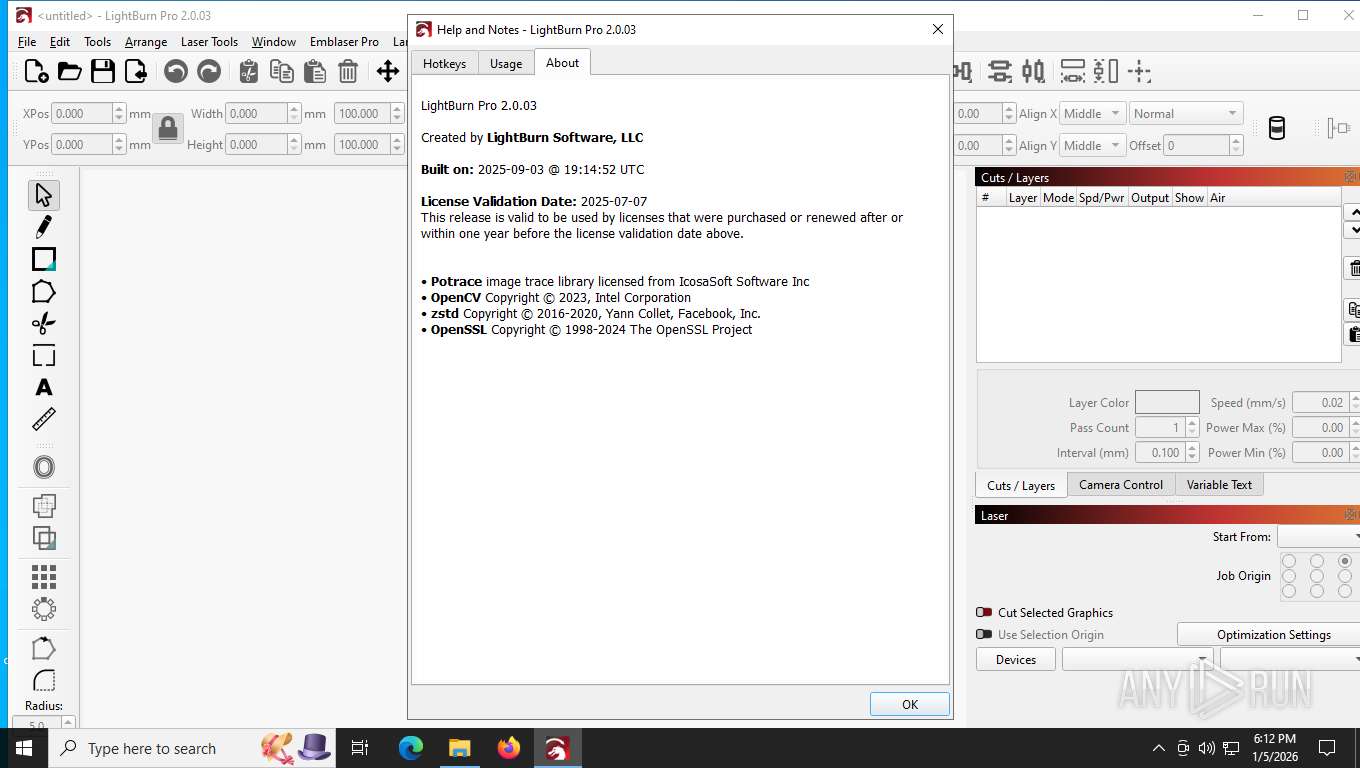Open the Align X Middle dropdown

pyautogui.click(x=1092, y=113)
